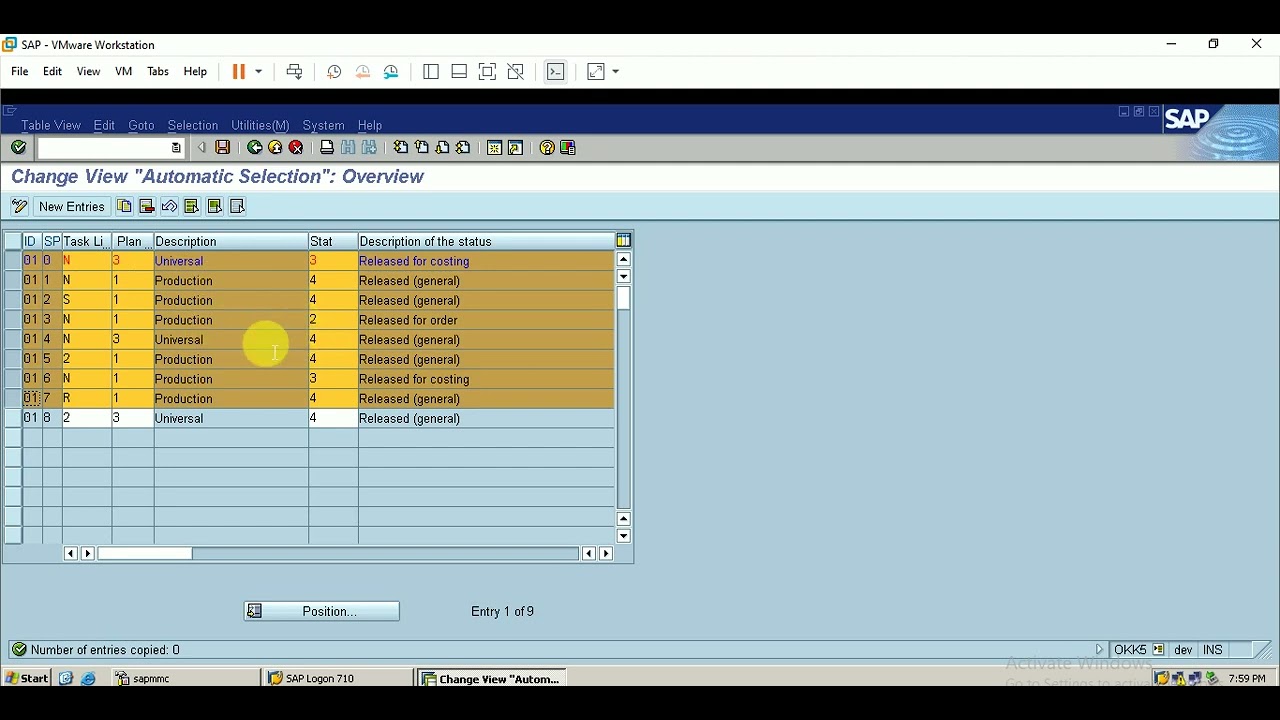Open the SAP System menu
Image resolution: width=1280 pixels, height=720 pixels.
point(323,126)
